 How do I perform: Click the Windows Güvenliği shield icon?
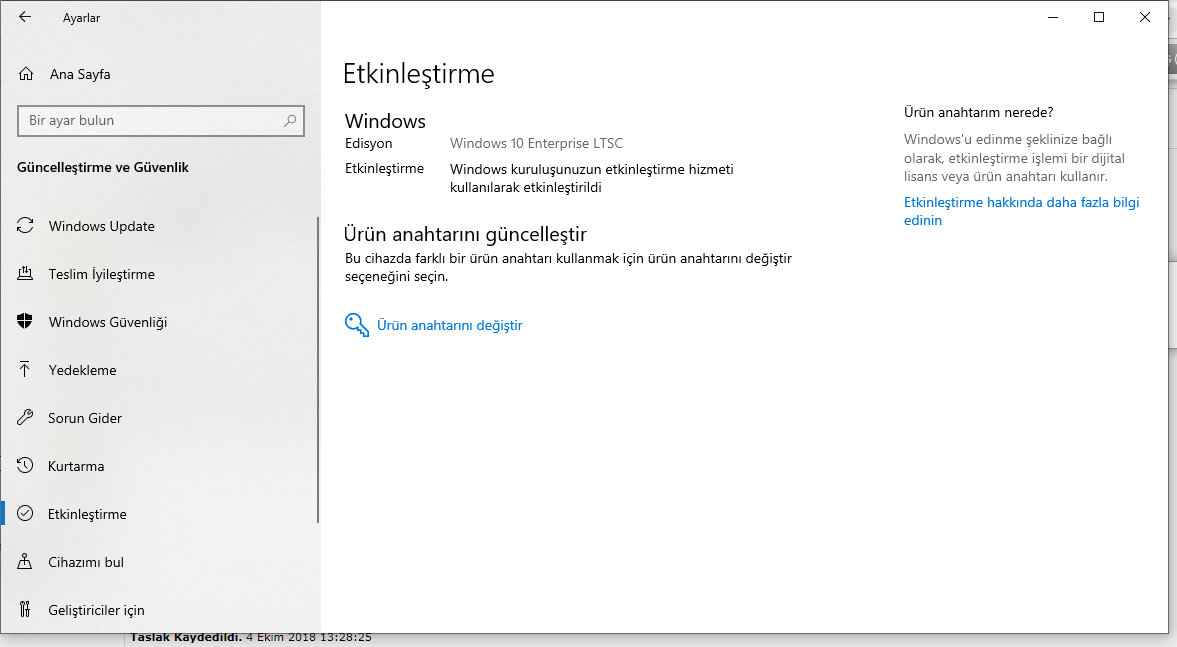[x=25, y=321]
